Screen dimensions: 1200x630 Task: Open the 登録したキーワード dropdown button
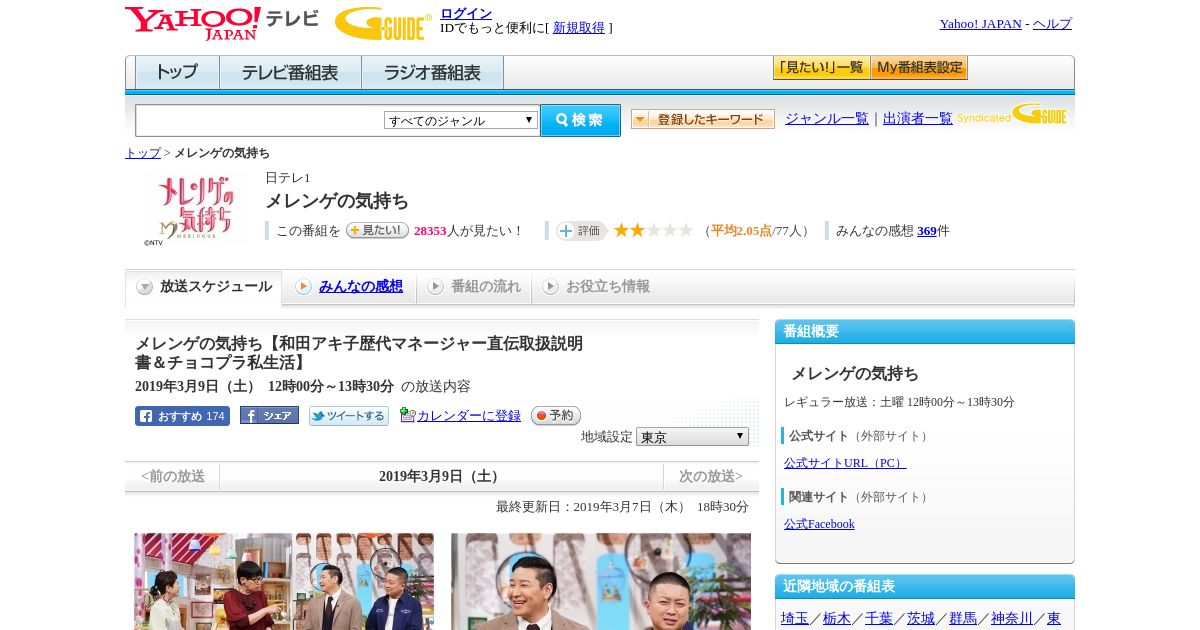click(703, 119)
